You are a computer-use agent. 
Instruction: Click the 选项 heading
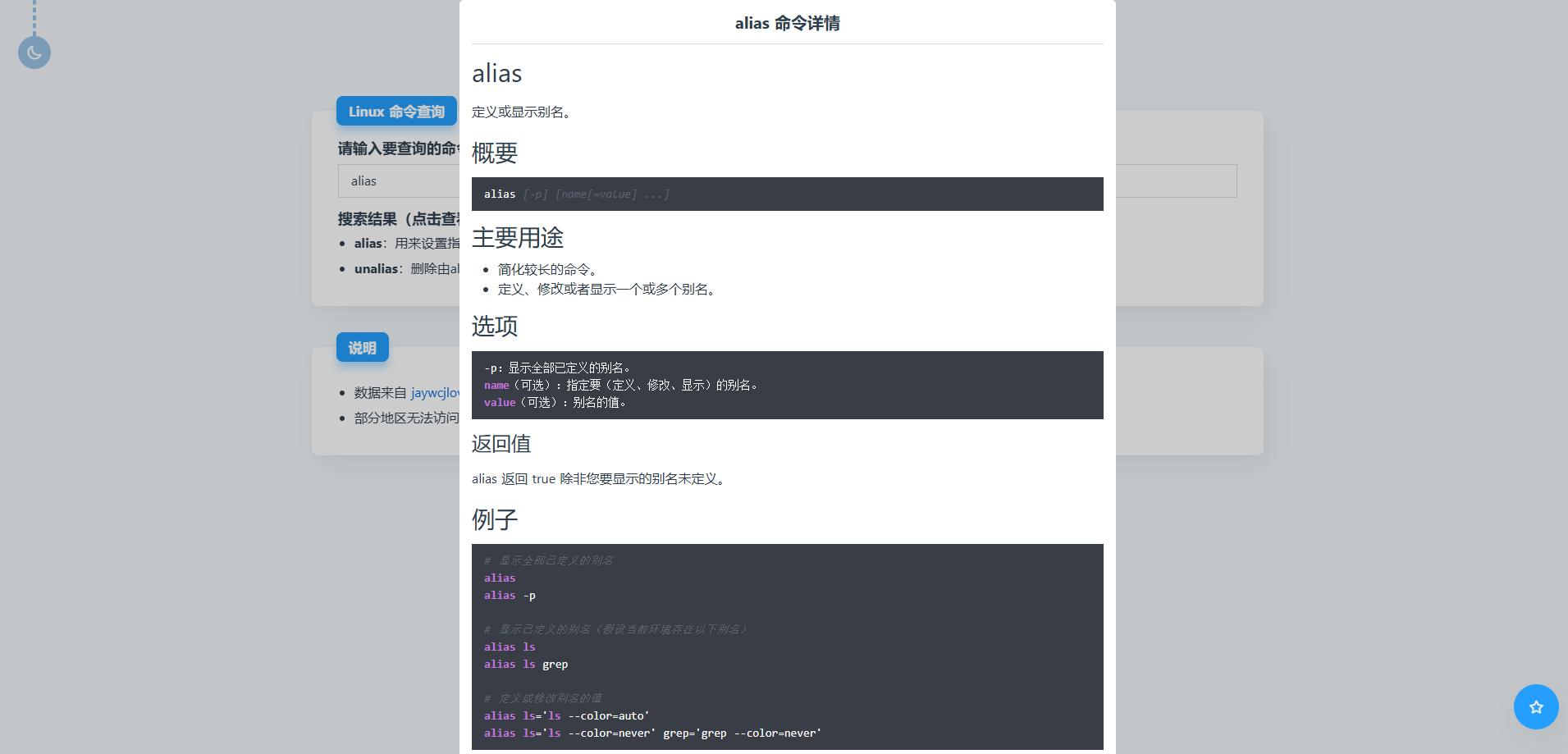coord(494,326)
